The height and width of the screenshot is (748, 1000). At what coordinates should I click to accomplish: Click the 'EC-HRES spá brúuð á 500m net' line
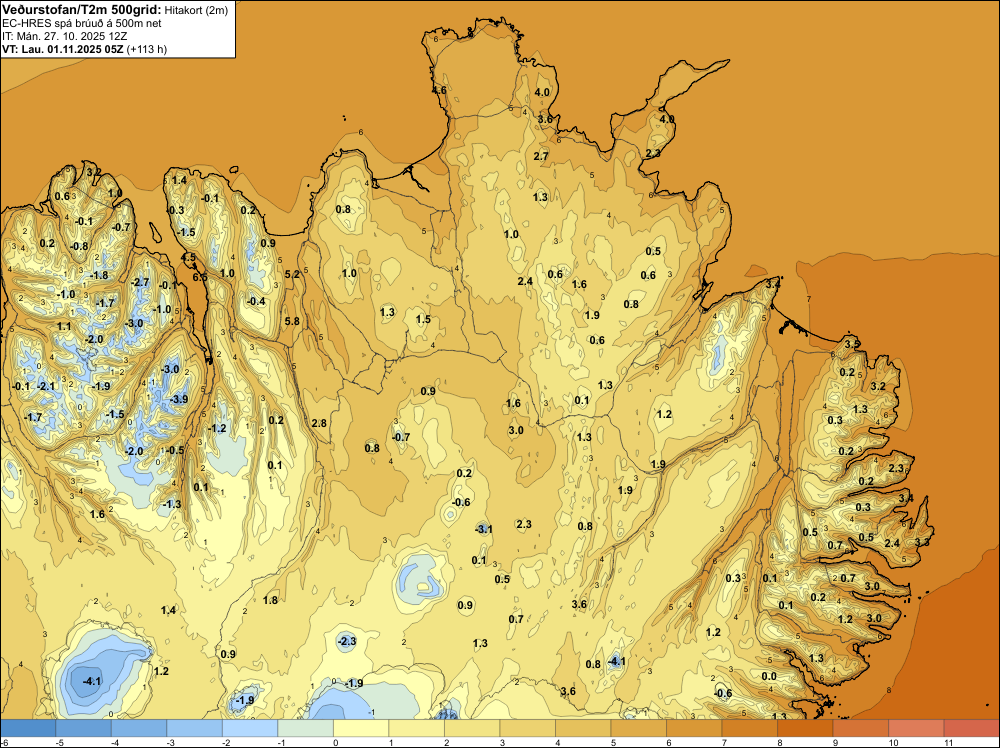[82, 24]
